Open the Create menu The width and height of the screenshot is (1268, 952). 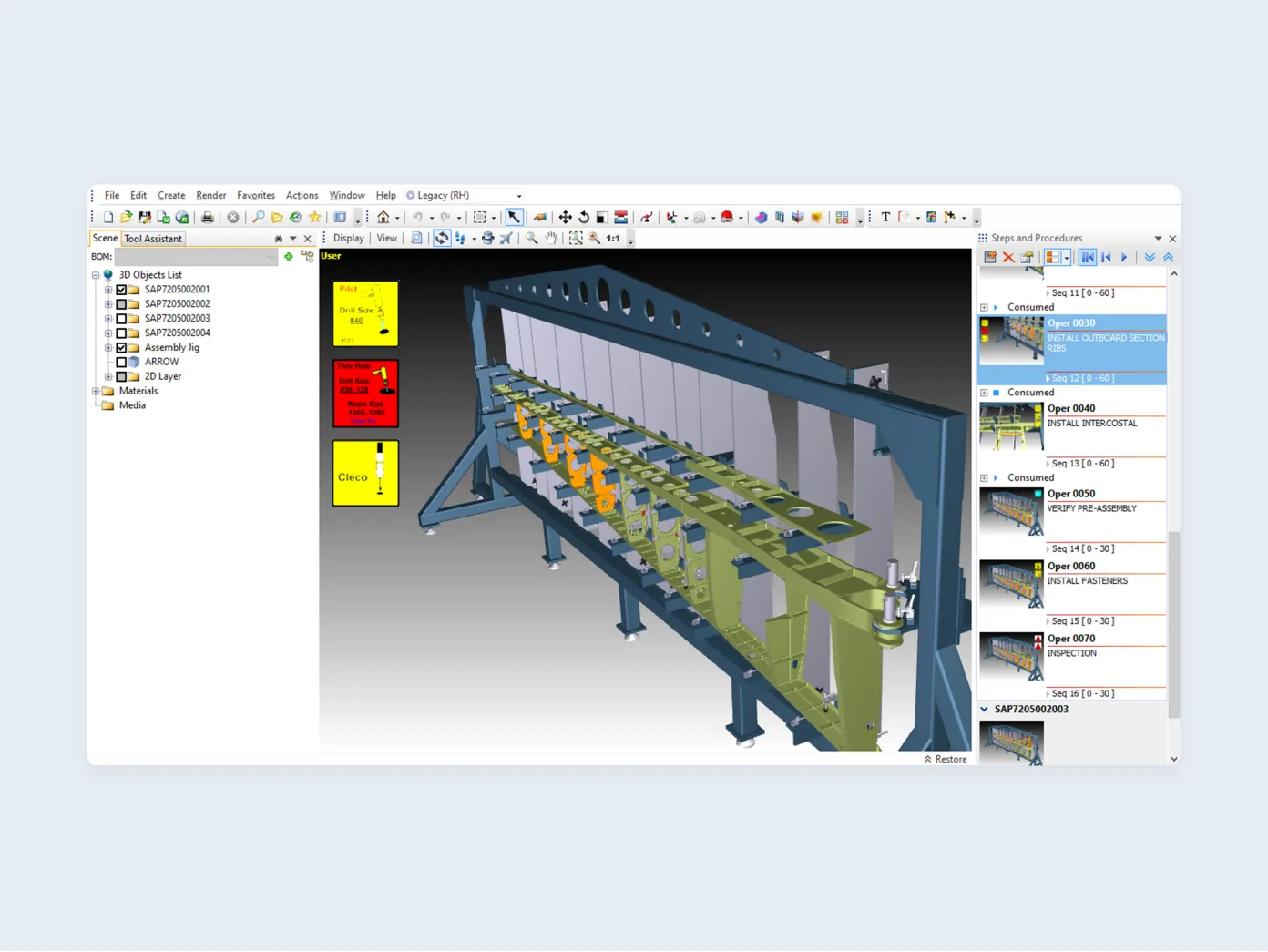(171, 196)
